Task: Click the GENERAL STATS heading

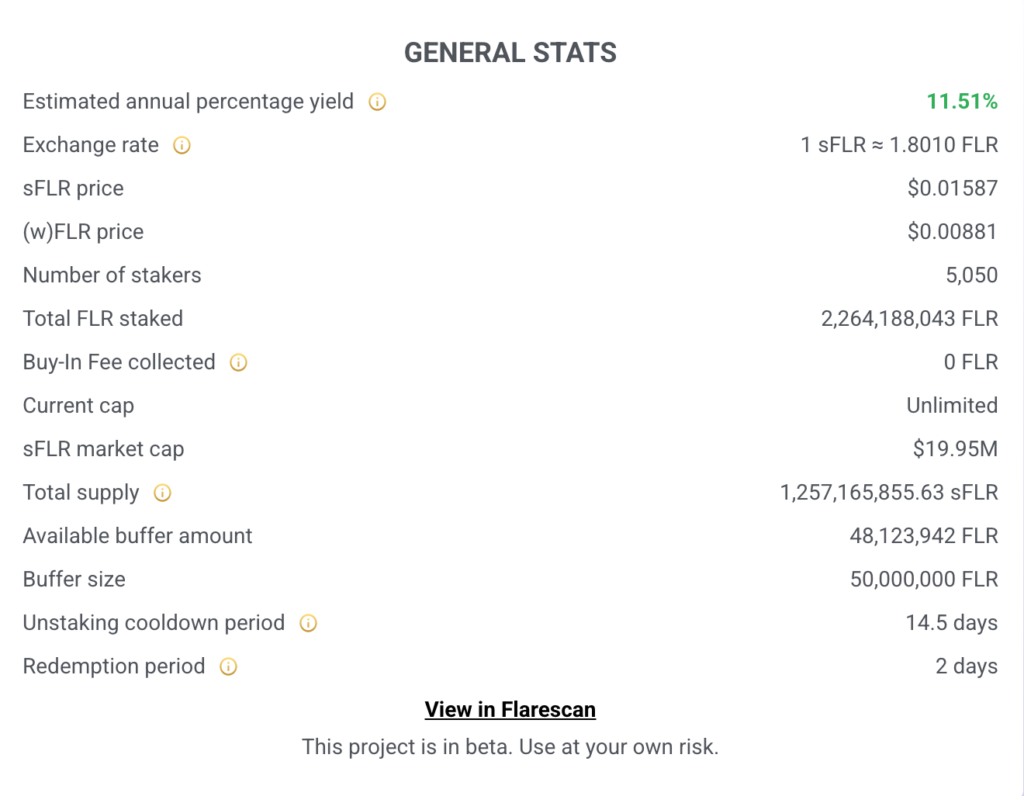Action: click(x=510, y=53)
